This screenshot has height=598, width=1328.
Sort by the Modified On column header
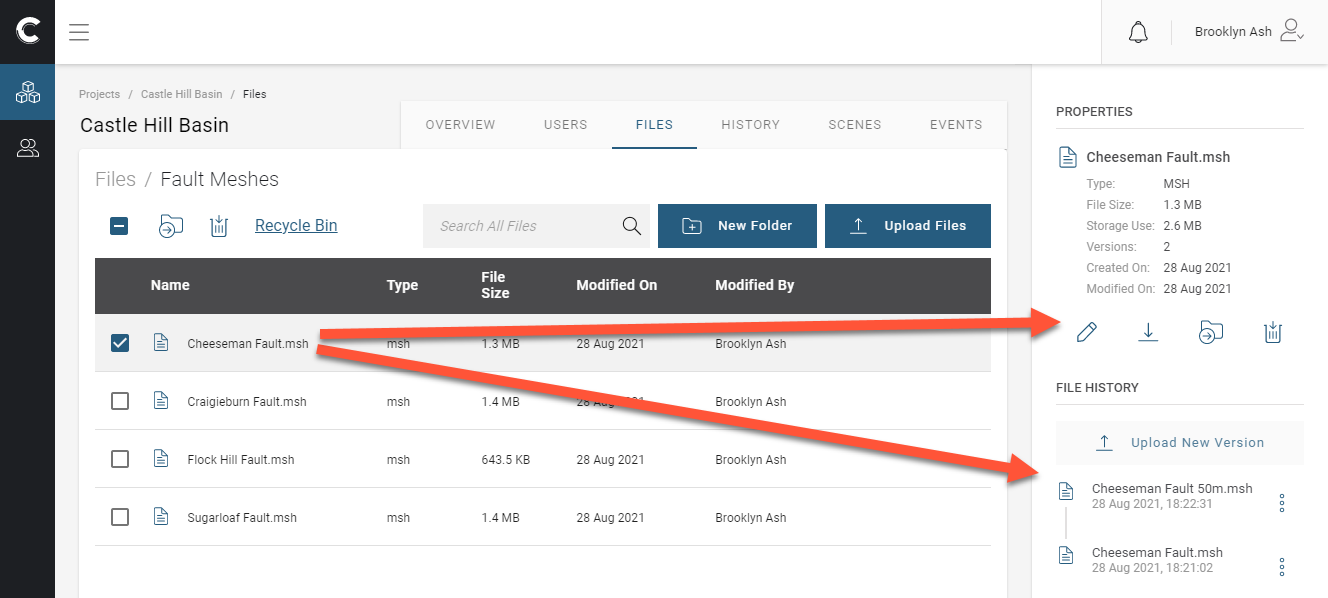[617, 285]
